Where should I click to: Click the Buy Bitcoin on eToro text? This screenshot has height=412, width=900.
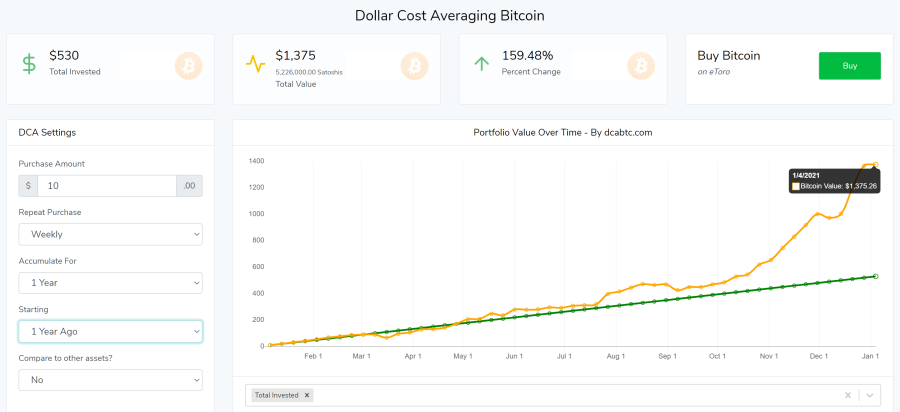pos(729,63)
